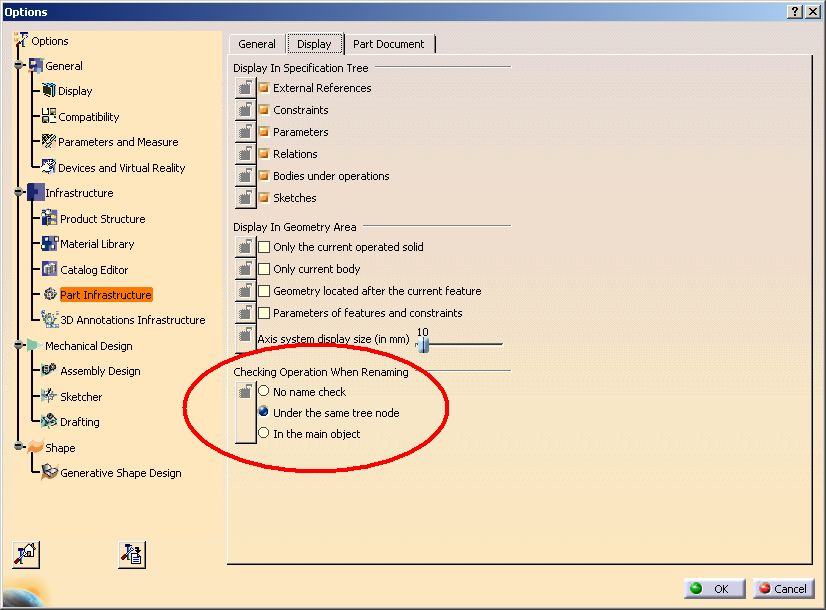Click the lock icon beside Geometry located after current feature

pos(245,291)
